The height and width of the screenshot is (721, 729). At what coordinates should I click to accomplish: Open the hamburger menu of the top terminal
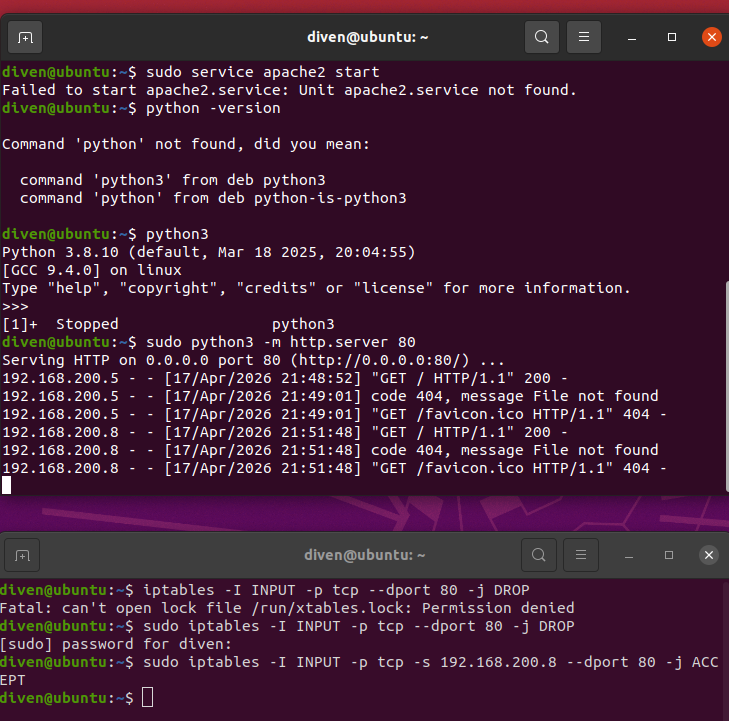pyautogui.click(x=583, y=37)
